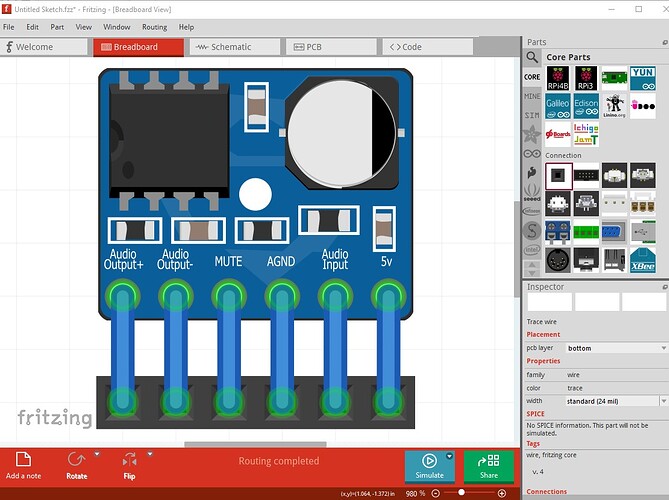
Task: Select the Intel Galileo part
Action: [557, 105]
